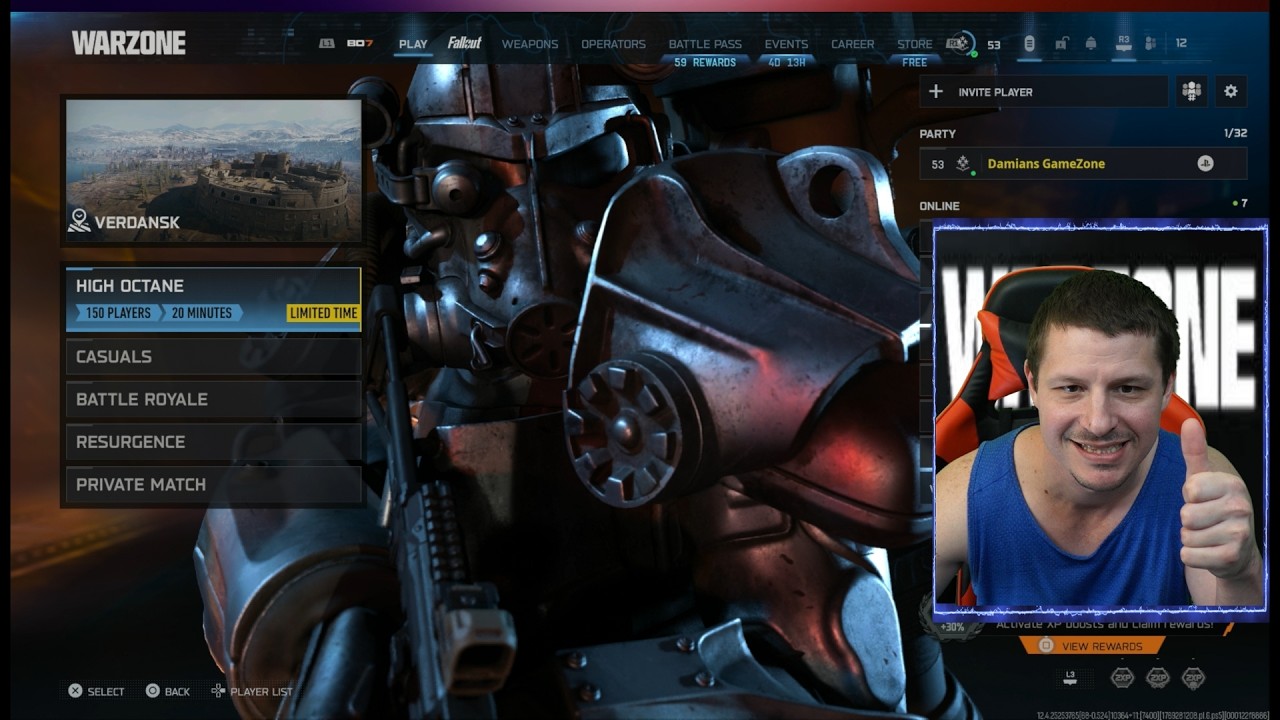
Task: Open the BO7 game switcher icon
Action: click(359, 44)
